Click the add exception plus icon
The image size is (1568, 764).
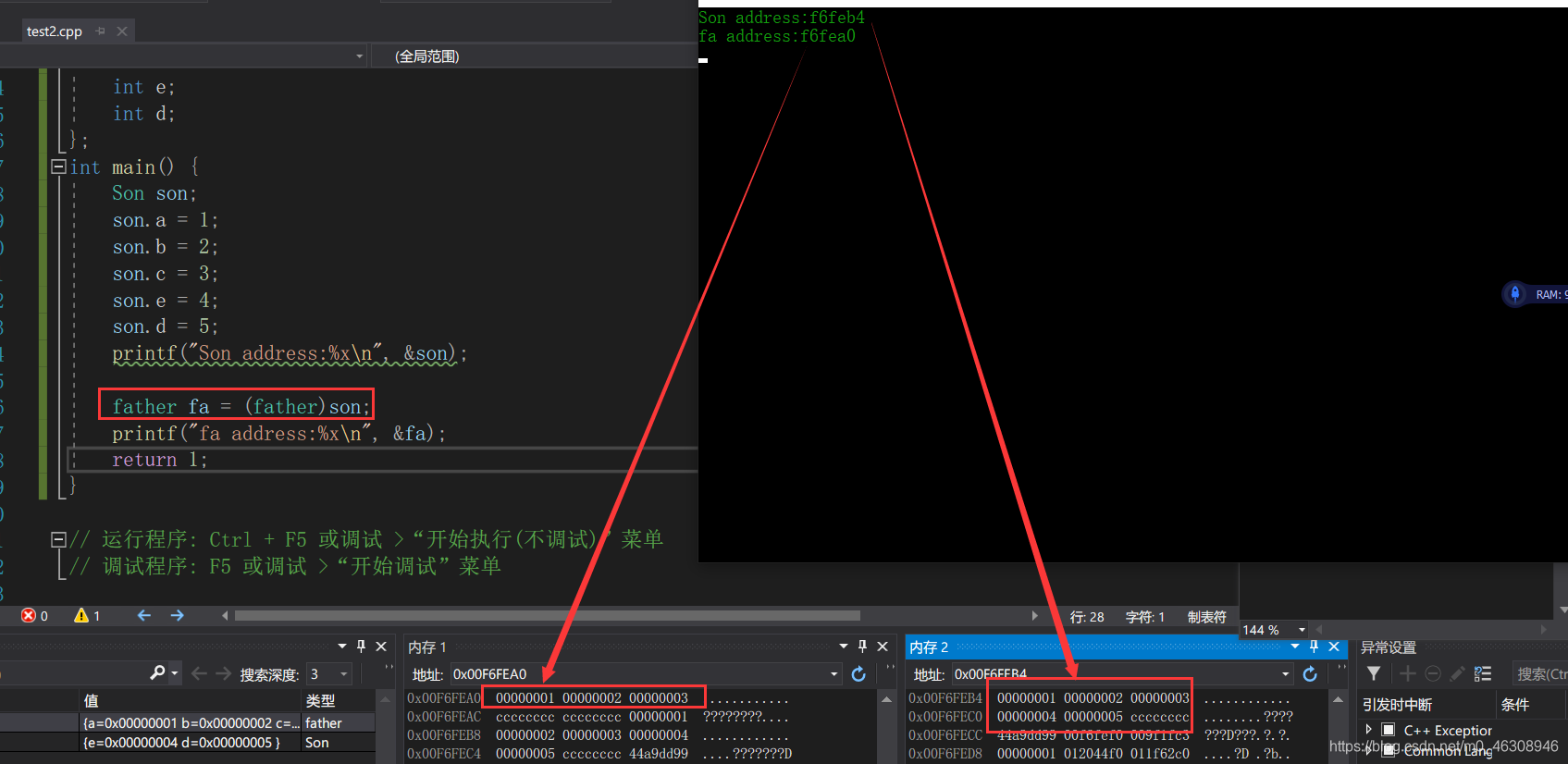[1408, 674]
